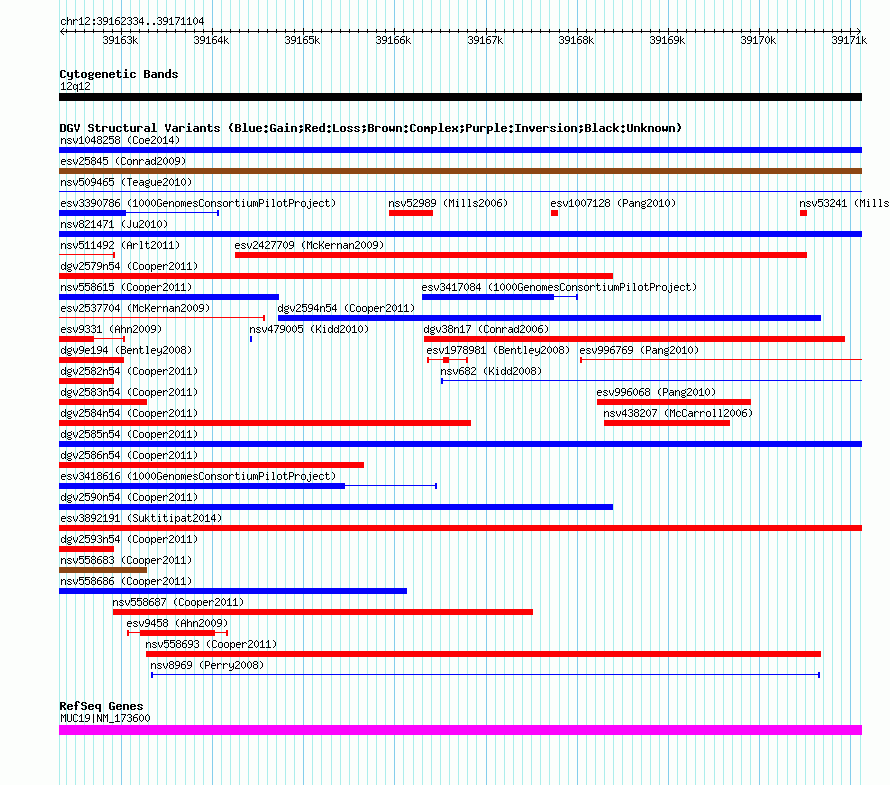890x785 pixels.
Task: Select the small red nsv53241 marker
Action: pyautogui.click(x=803, y=213)
